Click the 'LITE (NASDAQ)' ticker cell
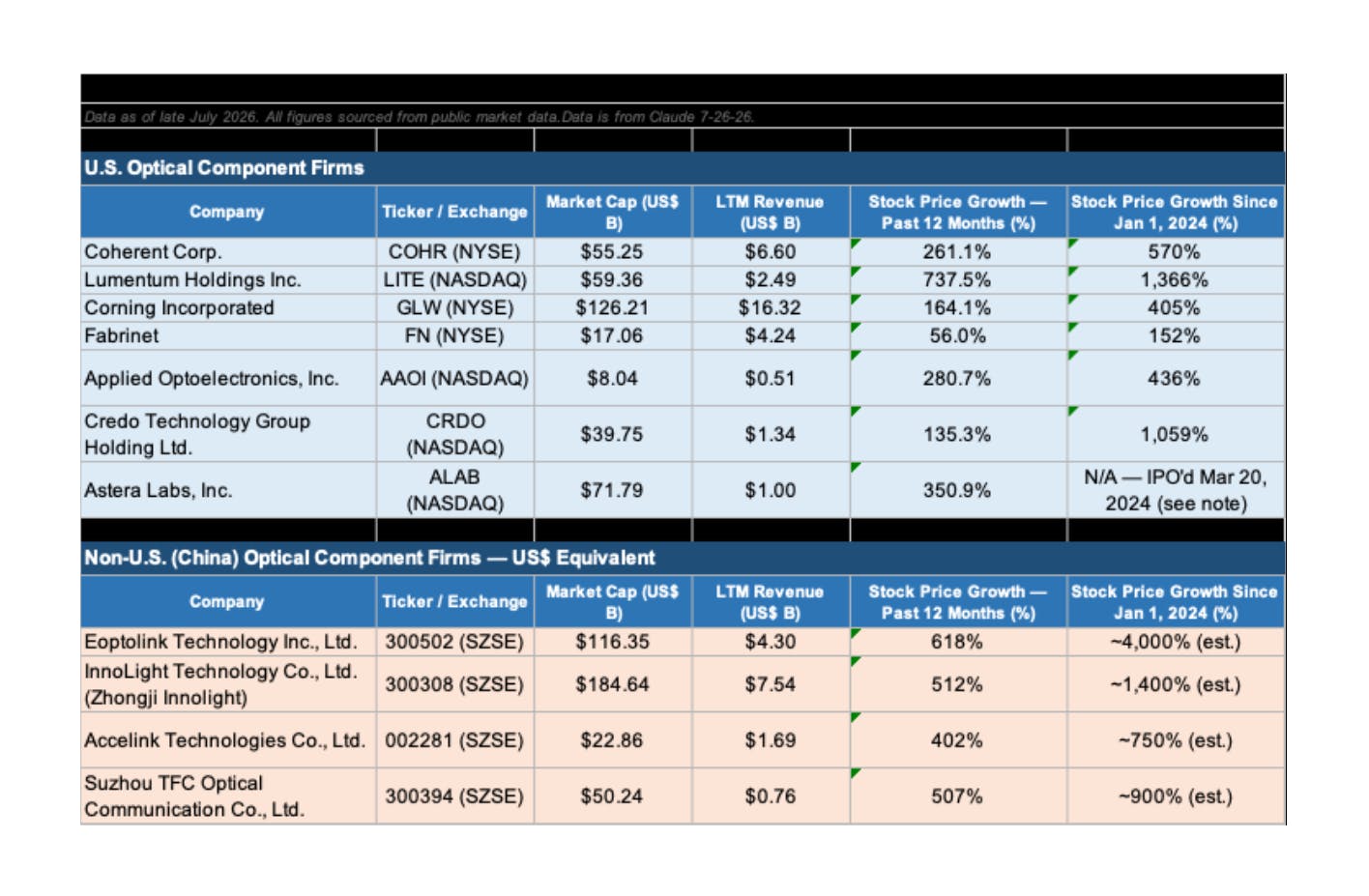 coord(454,280)
